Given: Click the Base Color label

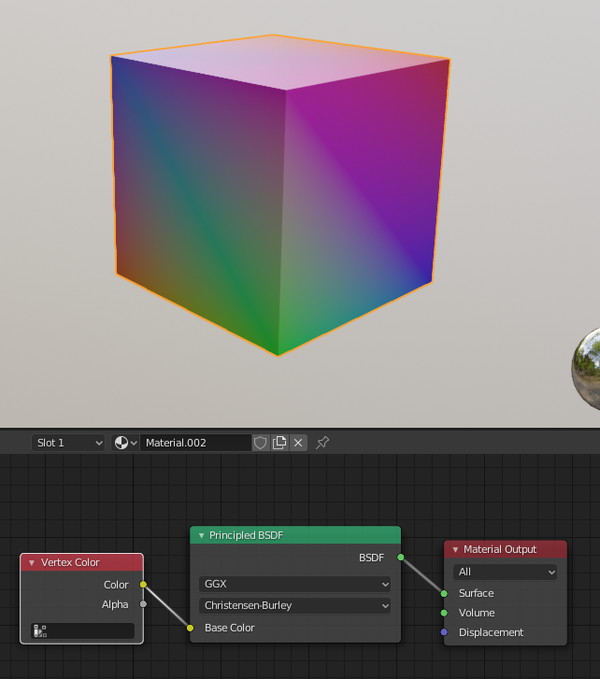Looking at the screenshot, I should 229,628.
